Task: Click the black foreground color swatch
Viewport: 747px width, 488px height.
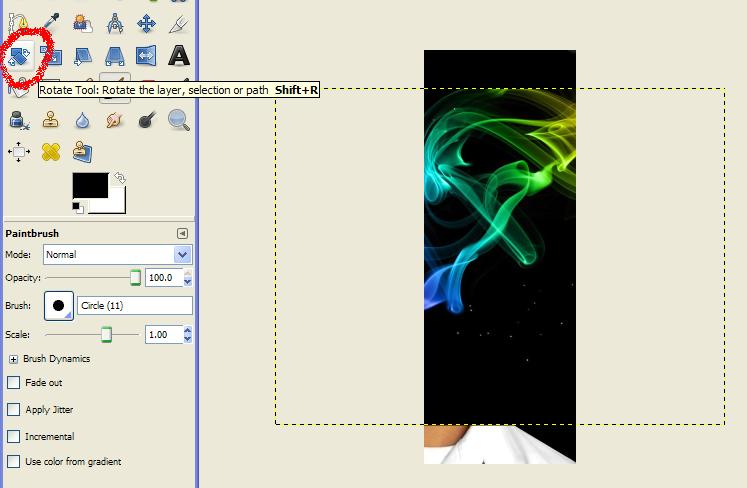Action: tap(90, 185)
